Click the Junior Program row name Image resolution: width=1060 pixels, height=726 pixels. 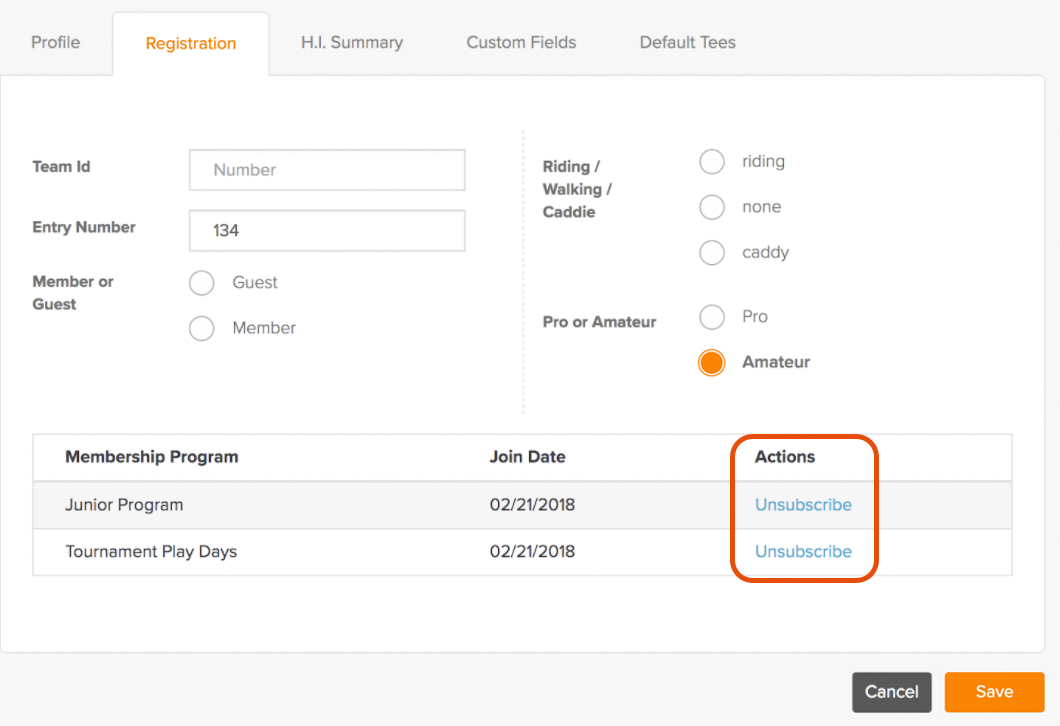124,505
